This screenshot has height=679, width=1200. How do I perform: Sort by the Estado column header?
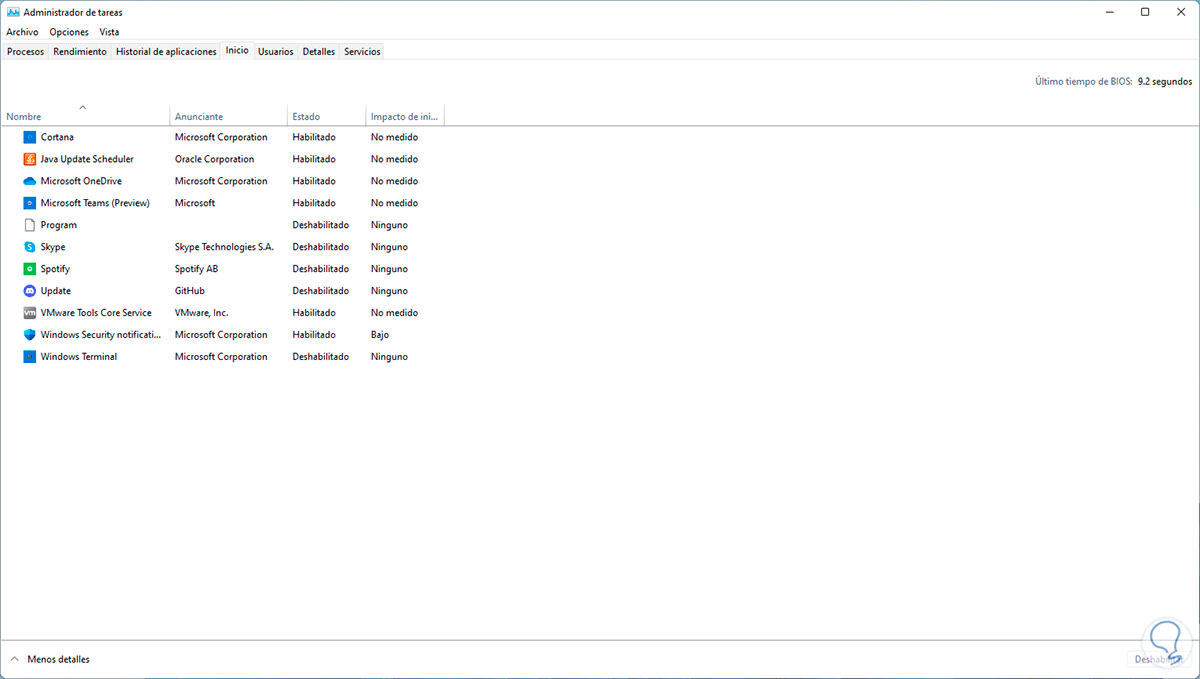coord(327,116)
